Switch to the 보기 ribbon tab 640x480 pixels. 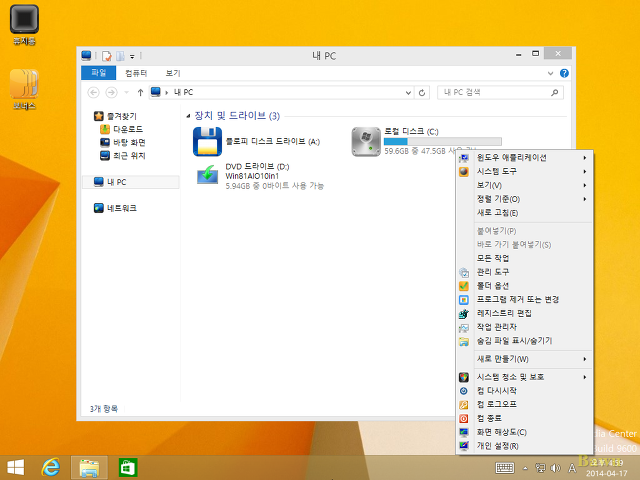click(x=173, y=73)
